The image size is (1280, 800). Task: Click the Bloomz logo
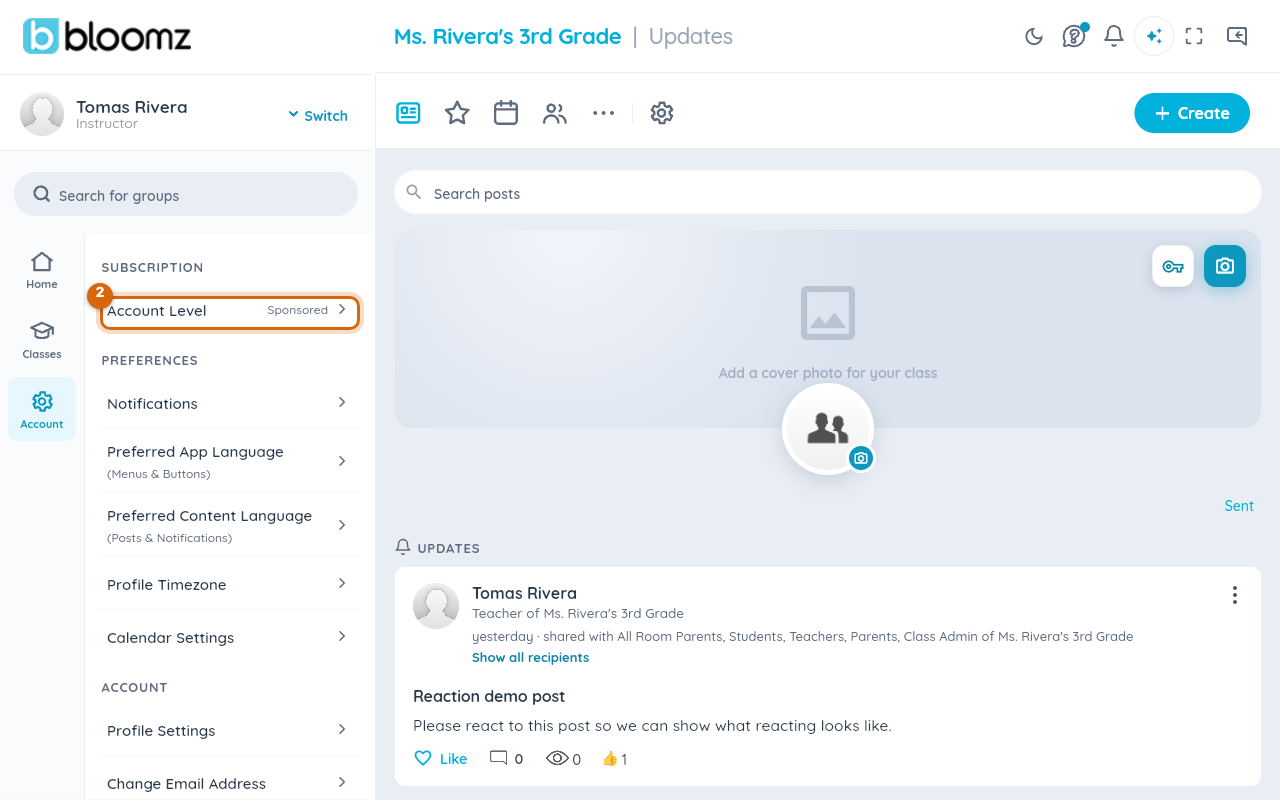tap(107, 37)
